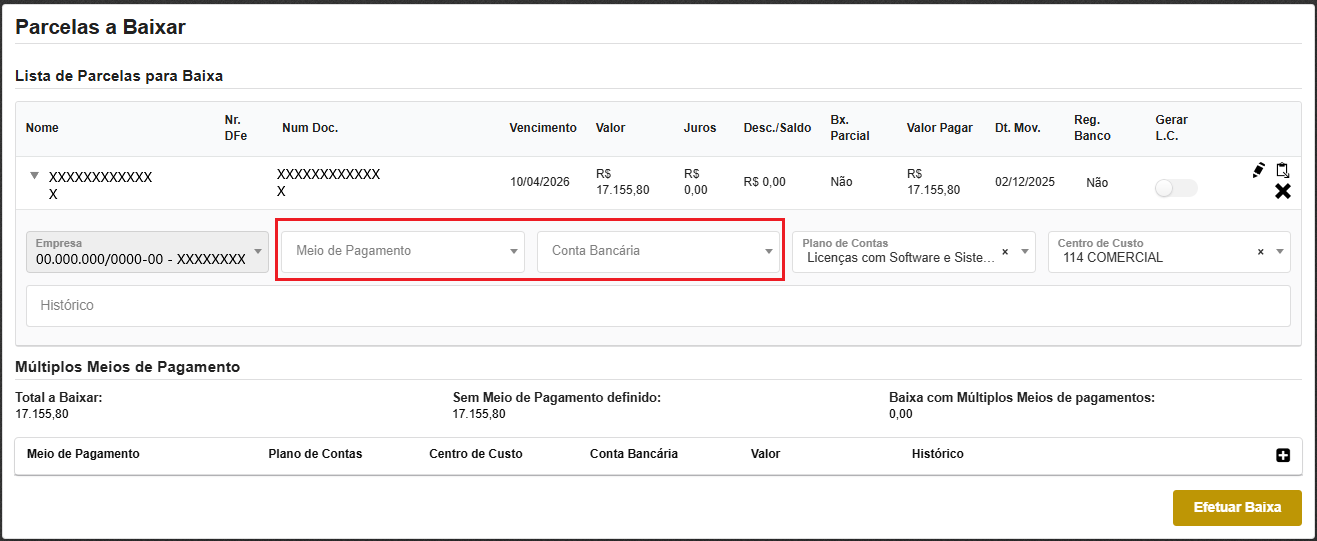Open the Meio de Pagamento dropdown
This screenshot has width=1317, height=541.
pyautogui.click(x=400, y=251)
